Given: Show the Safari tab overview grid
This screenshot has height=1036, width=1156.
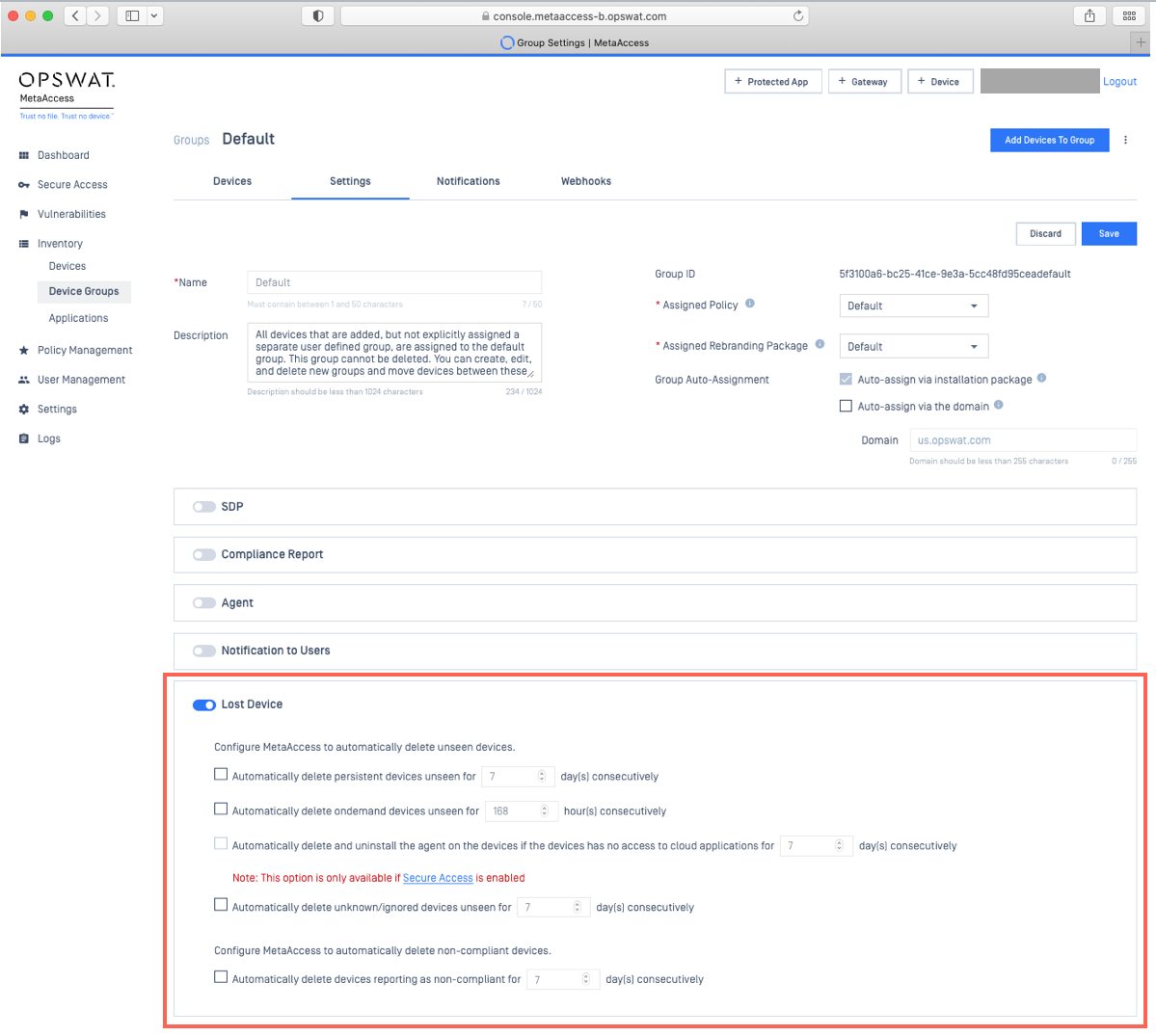Looking at the screenshot, I should 1129,15.
